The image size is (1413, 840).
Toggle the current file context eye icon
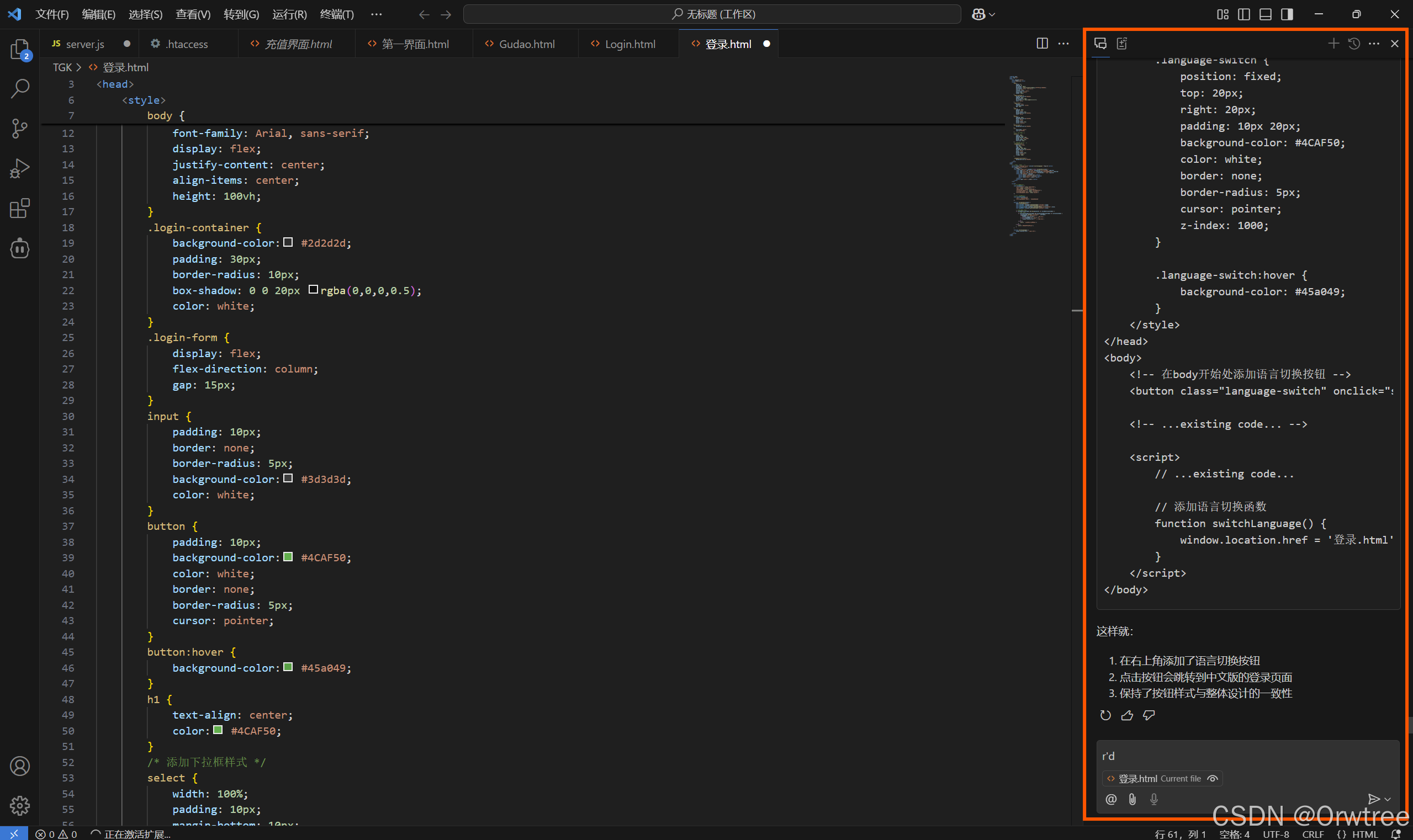pyautogui.click(x=1213, y=778)
